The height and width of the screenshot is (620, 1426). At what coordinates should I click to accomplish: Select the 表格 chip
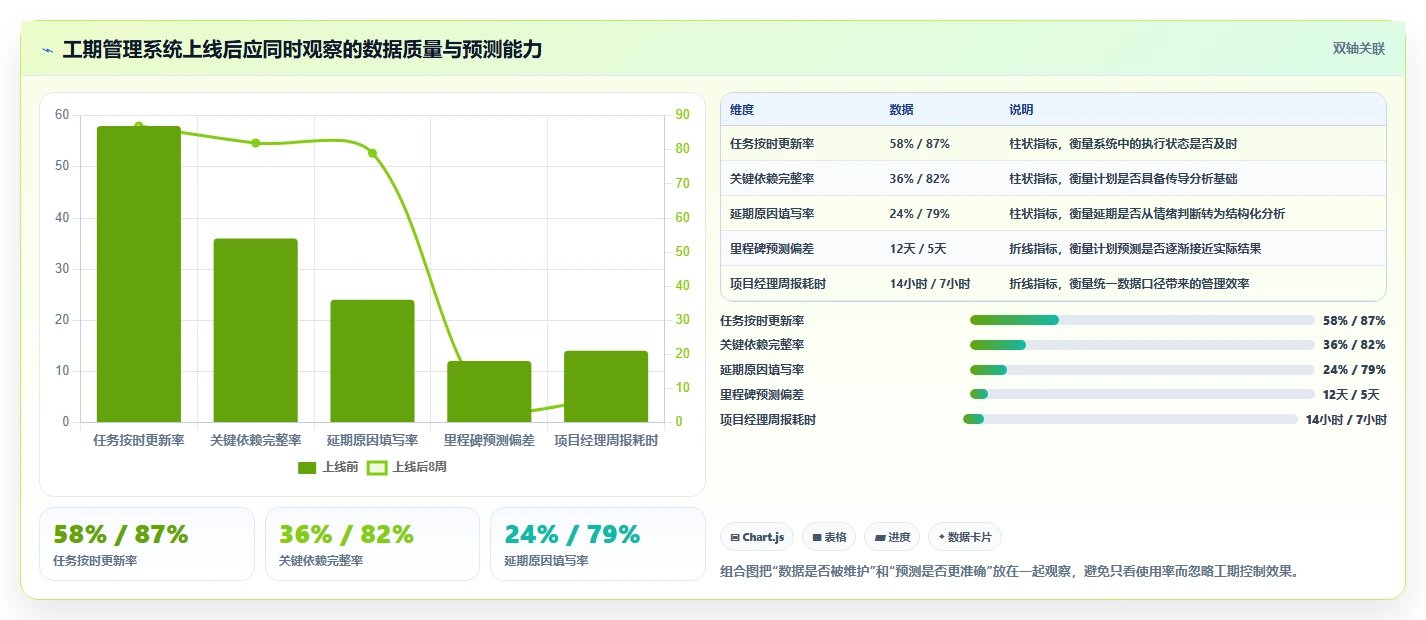(829, 537)
